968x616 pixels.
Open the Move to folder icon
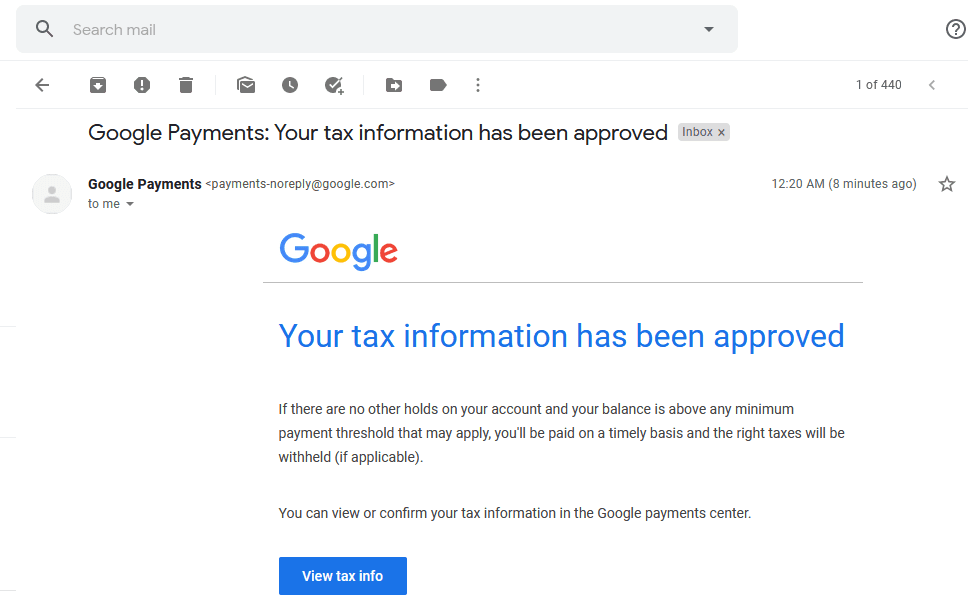[394, 85]
